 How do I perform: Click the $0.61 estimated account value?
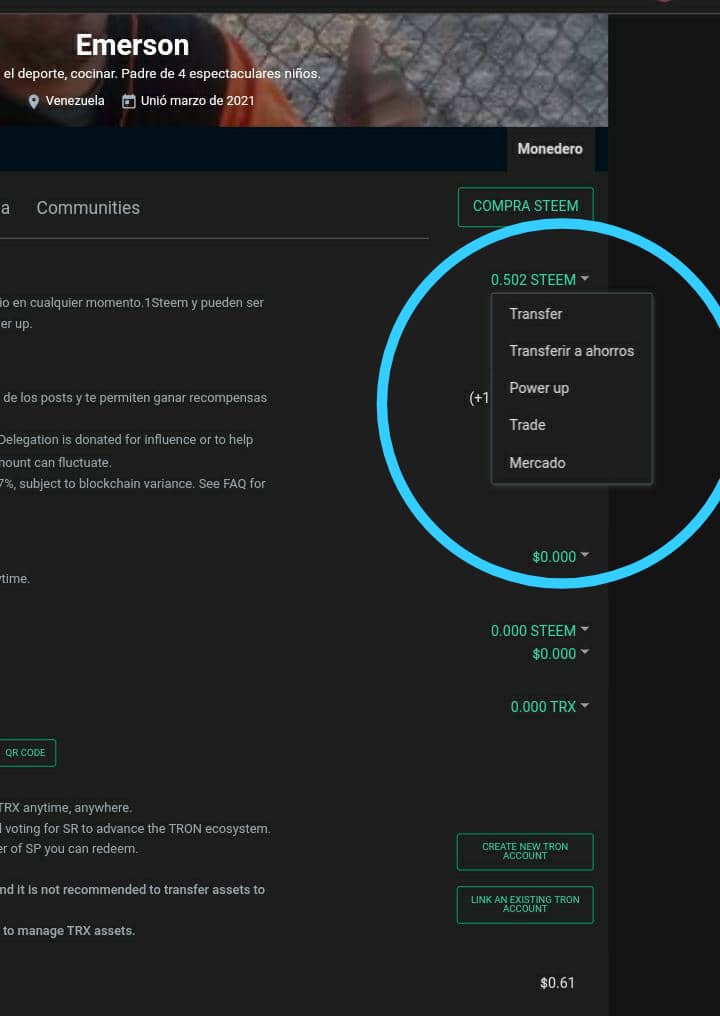tap(557, 983)
